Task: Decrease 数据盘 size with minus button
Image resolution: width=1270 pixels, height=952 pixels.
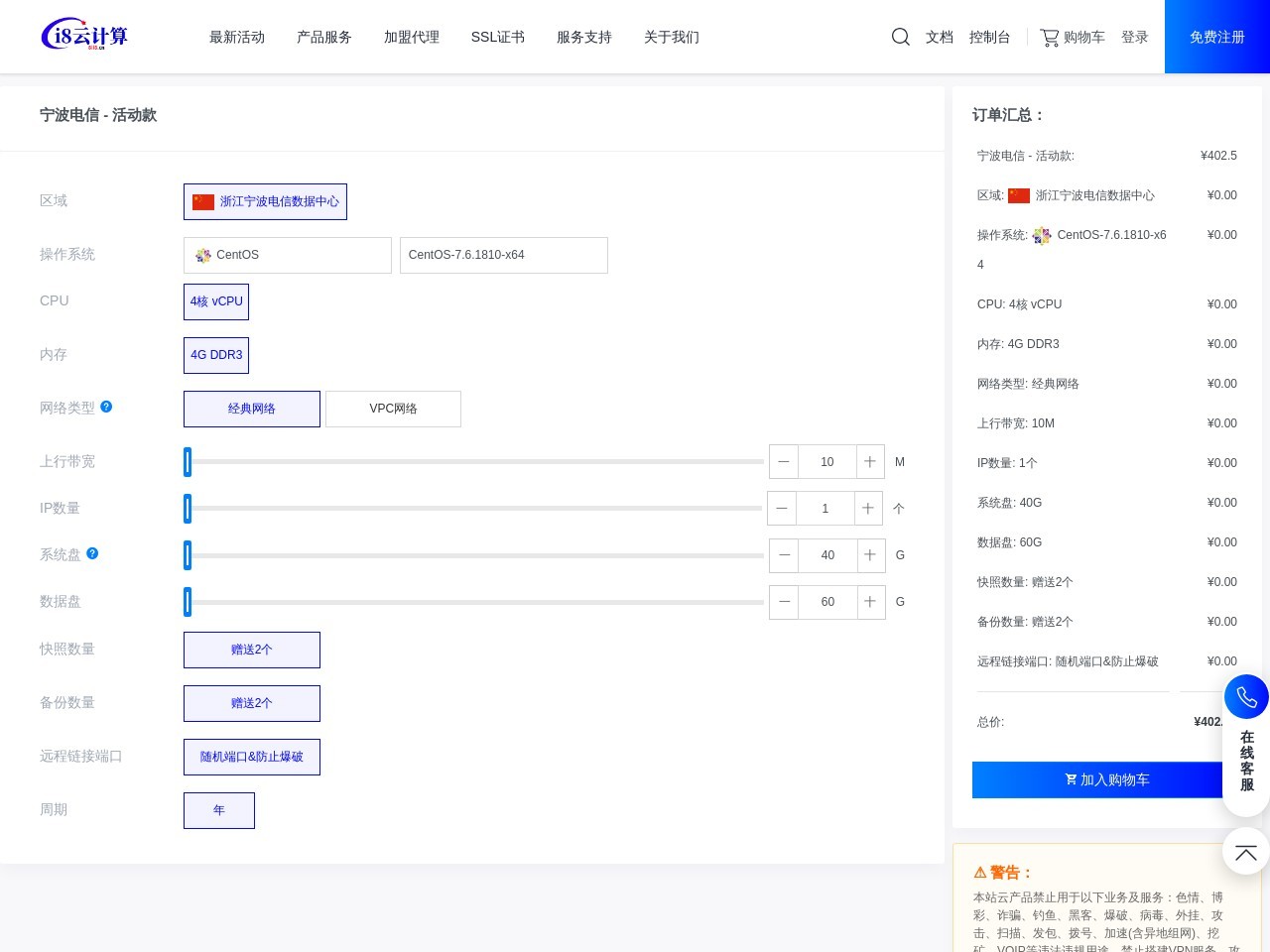Action: [x=784, y=601]
